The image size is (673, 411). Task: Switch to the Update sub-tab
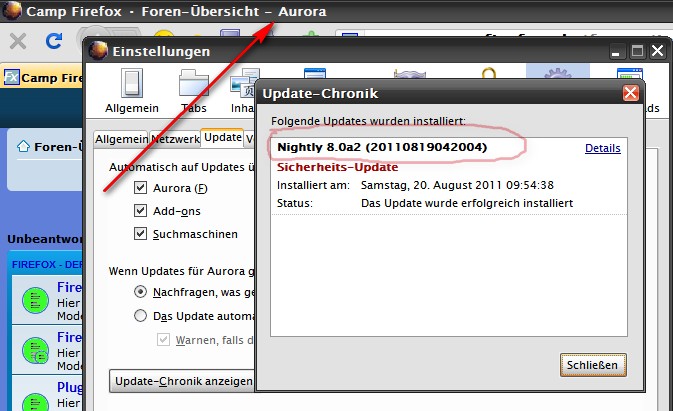coord(222,138)
